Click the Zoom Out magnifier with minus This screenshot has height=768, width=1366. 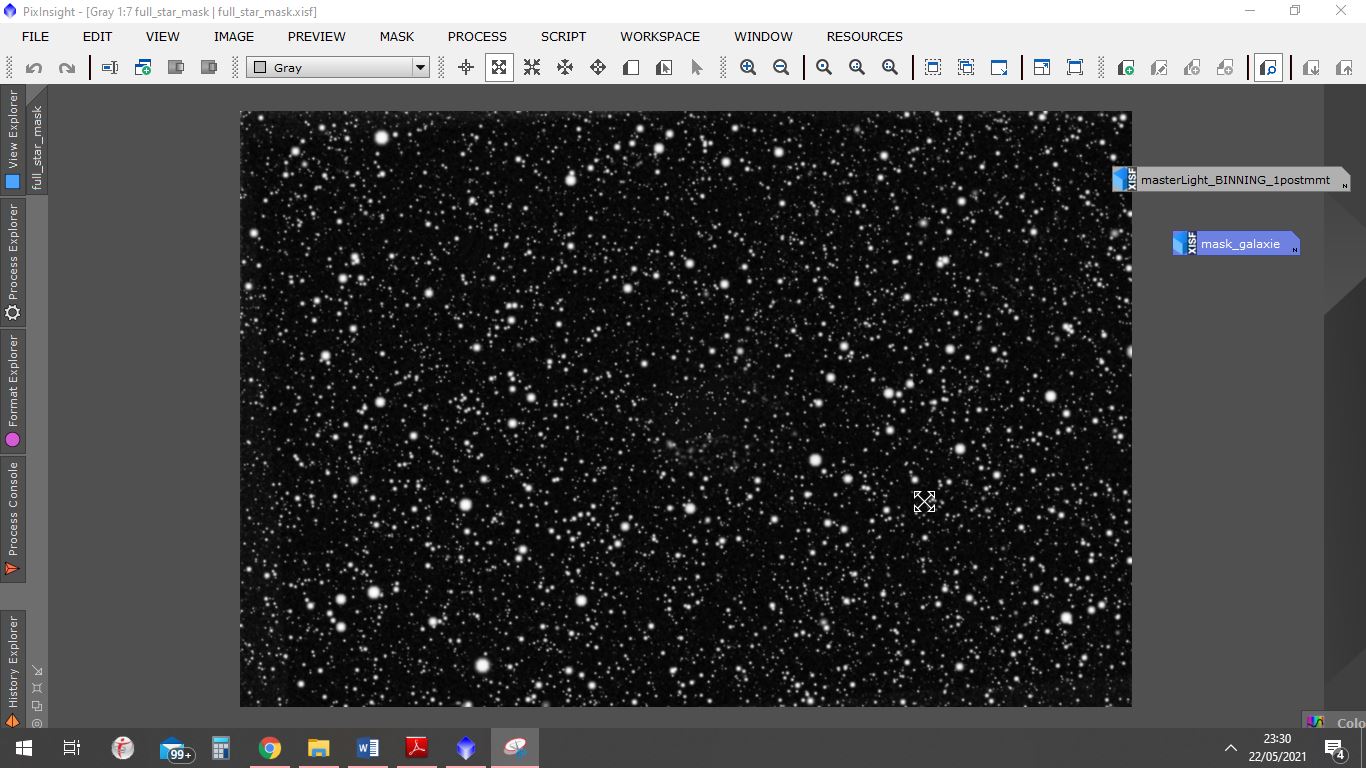(x=781, y=68)
